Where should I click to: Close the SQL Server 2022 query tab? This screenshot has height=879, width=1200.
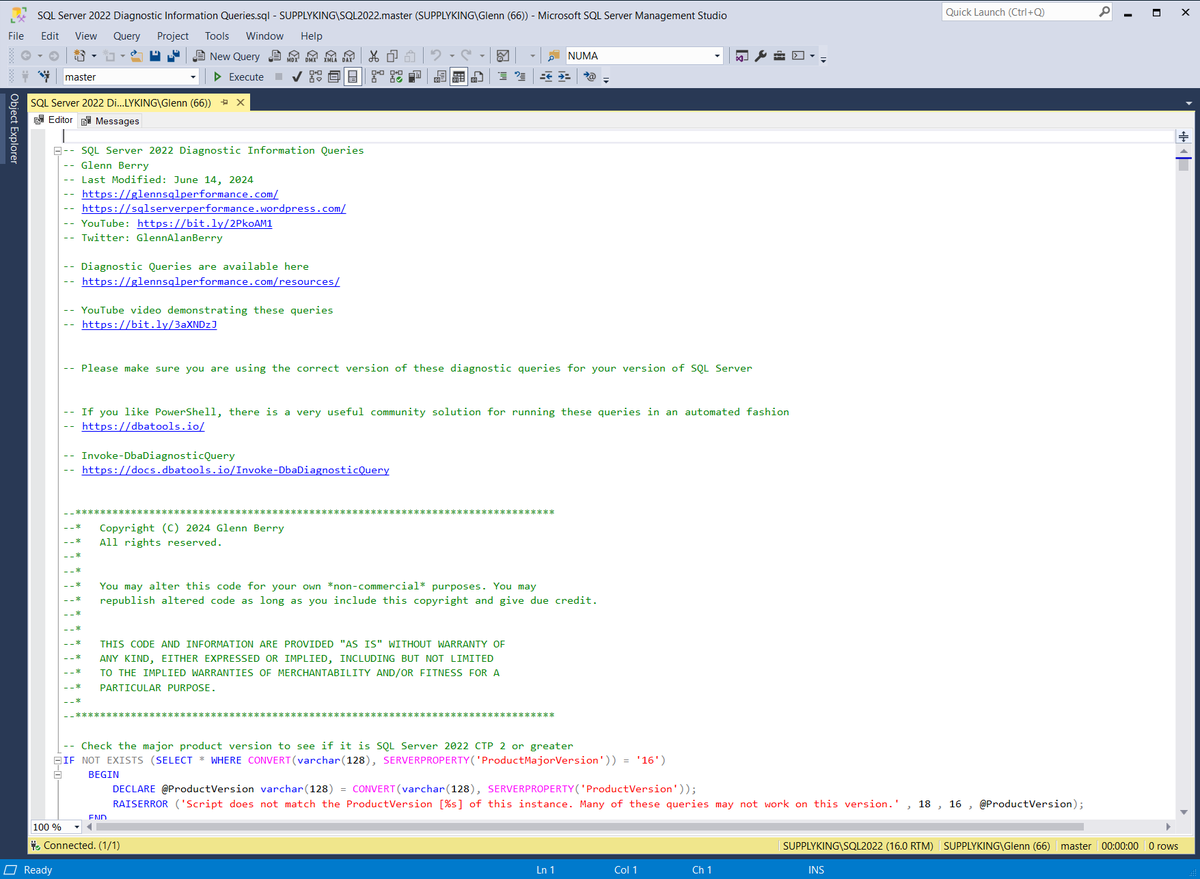pos(240,103)
